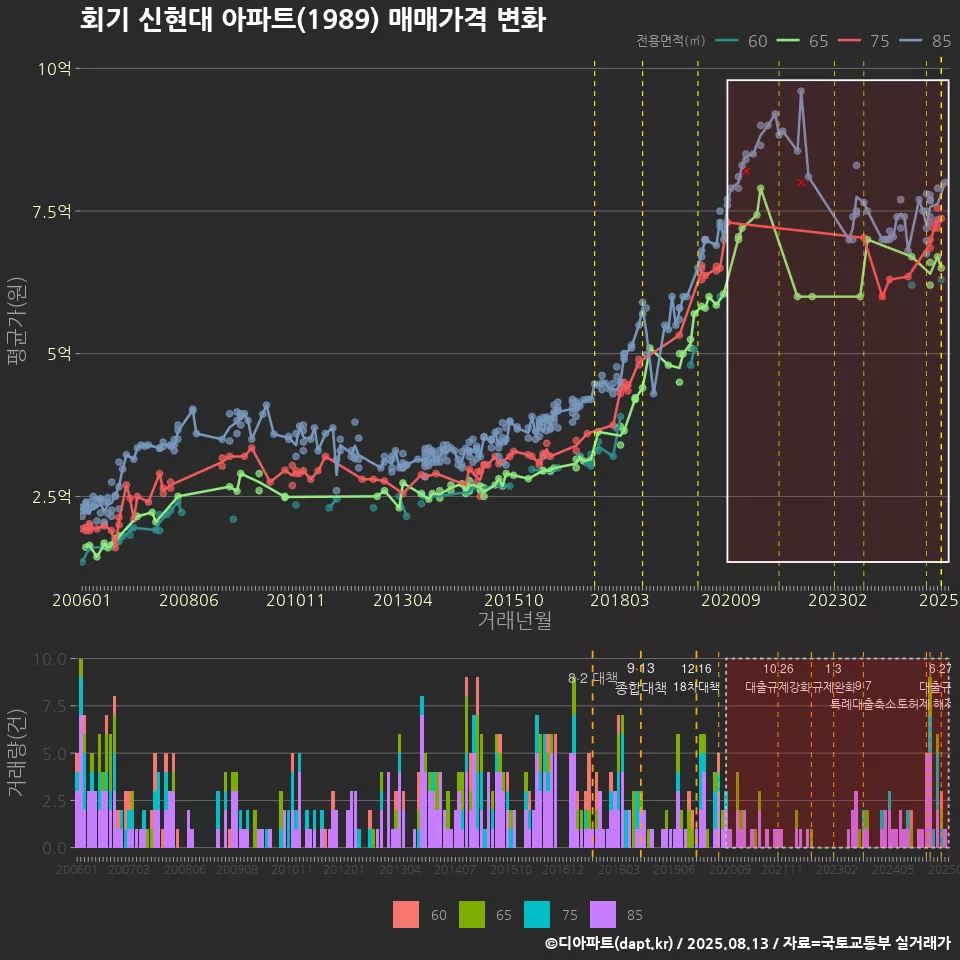Image resolution: width=960 pixels, height=960 pixels.
Task: Click the 5억 y-axis label
Action: tap(59, 354)
